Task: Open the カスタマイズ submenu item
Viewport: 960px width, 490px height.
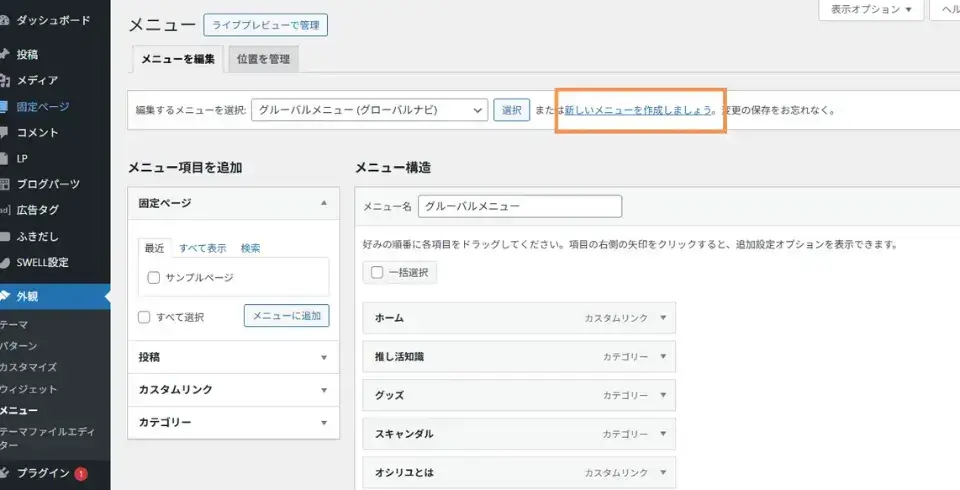Action: click(x=28, y=368)
